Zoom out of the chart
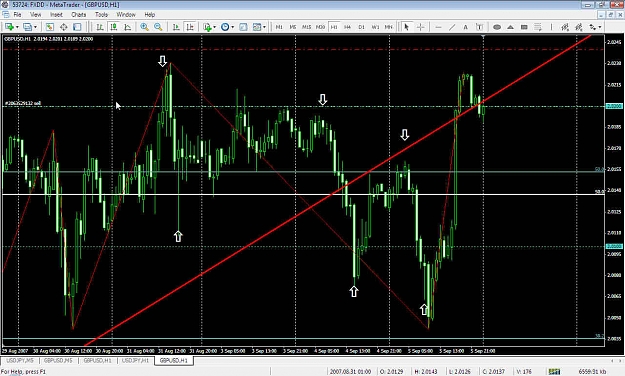 tap(158, 27)
